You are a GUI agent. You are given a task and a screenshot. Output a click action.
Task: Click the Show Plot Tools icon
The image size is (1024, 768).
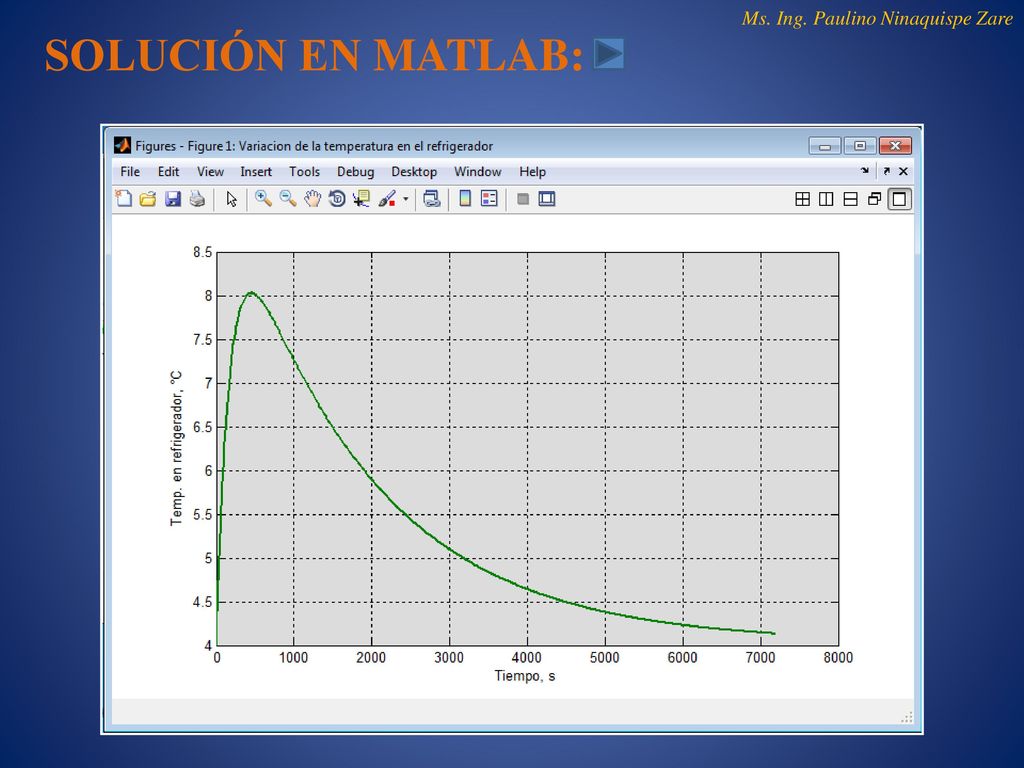click(x=547, y=199)
